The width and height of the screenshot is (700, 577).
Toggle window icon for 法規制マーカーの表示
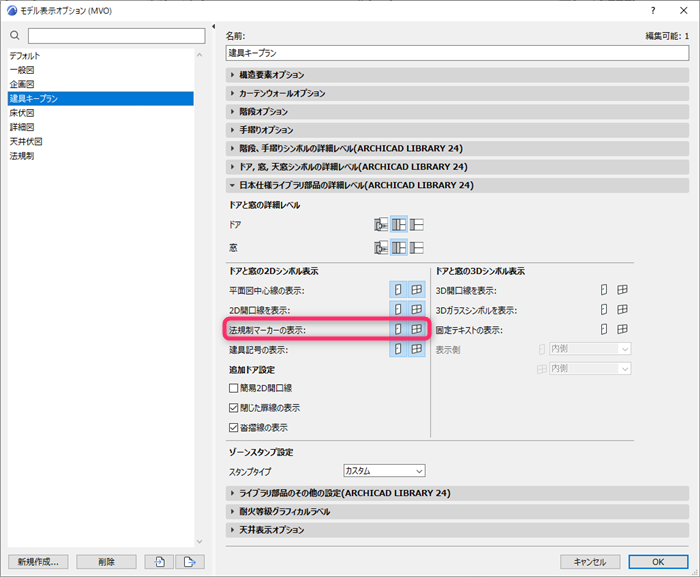pyautogui.click(x=417, y=330)
